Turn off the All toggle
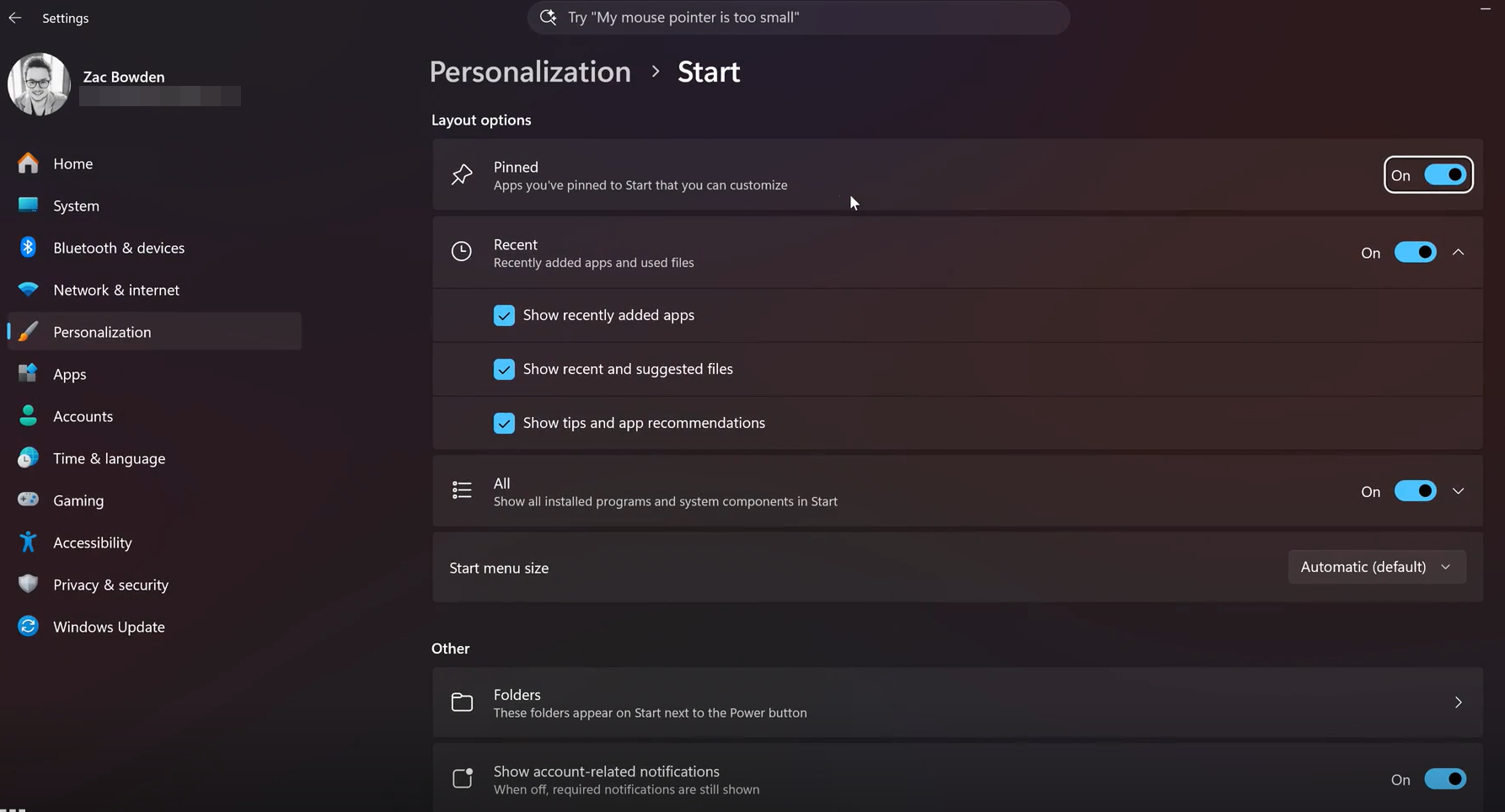Viewport: 1505px width, 812px height. point(1415,490)
